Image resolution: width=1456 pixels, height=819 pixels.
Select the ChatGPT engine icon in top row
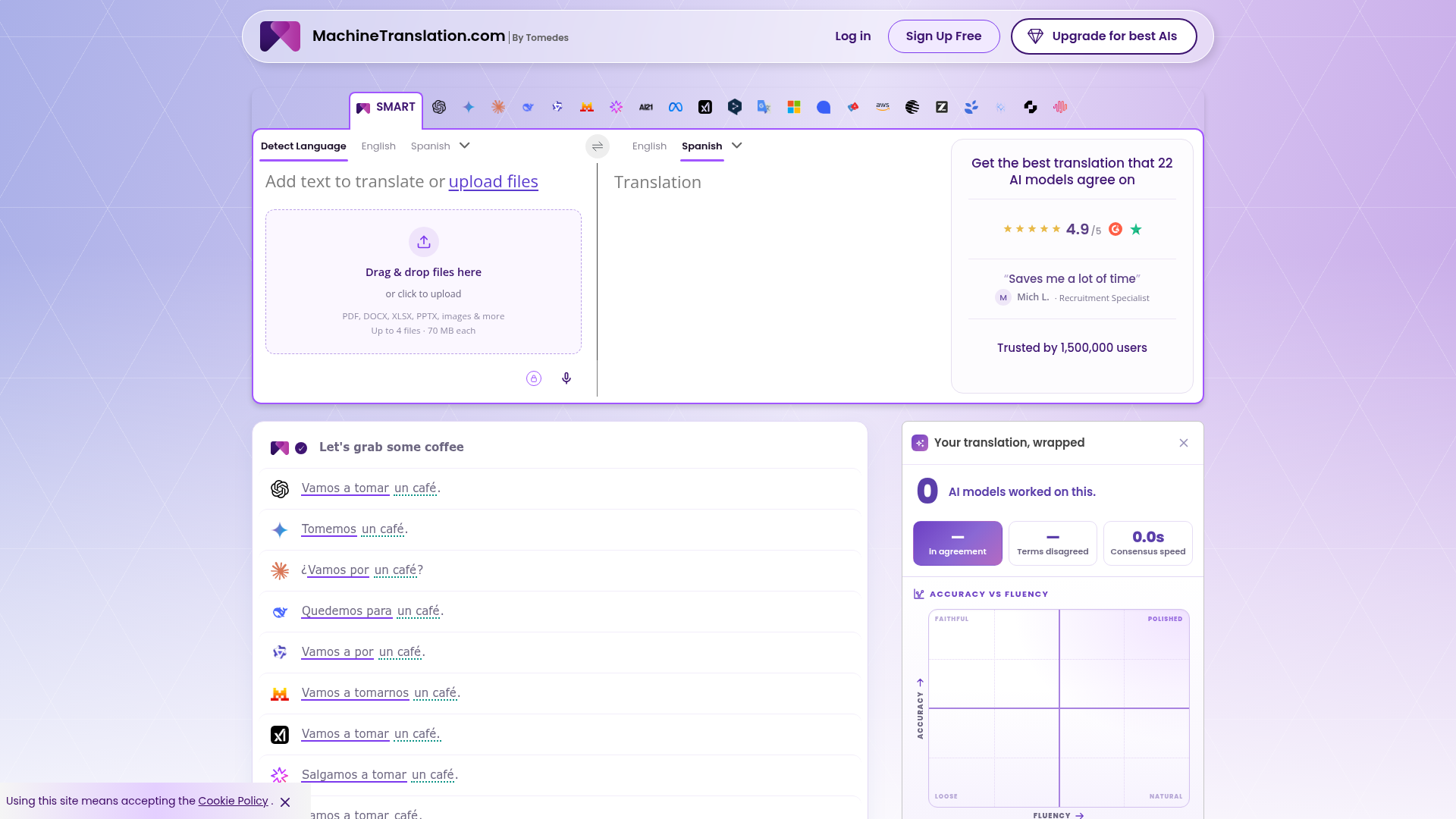coord(439,107)
